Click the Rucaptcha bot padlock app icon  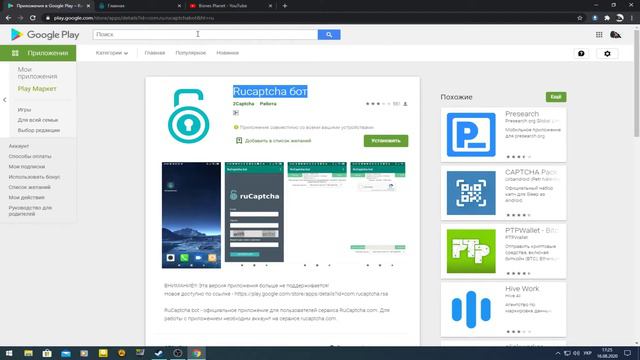pyautogui.click(x=189, y=116)
